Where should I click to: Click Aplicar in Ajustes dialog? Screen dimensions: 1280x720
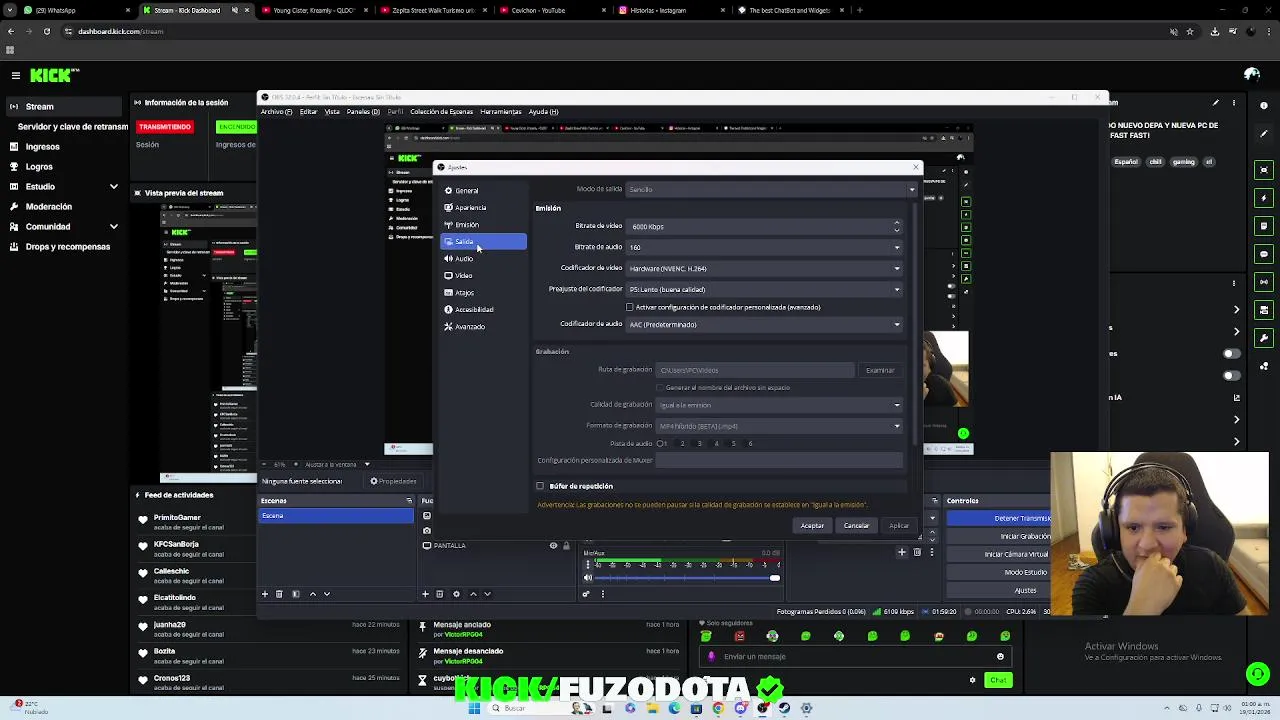(x=899, y=526)
